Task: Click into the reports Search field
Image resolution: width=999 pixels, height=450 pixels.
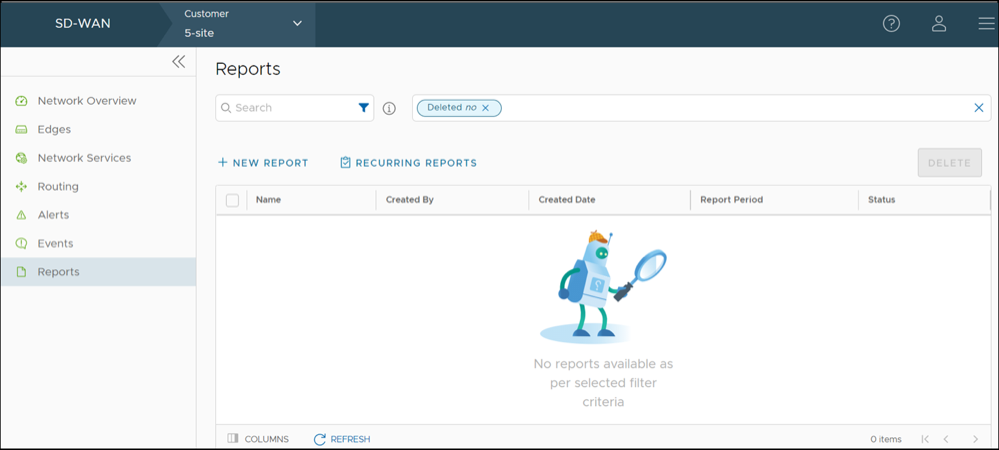Action: [290, 108]
